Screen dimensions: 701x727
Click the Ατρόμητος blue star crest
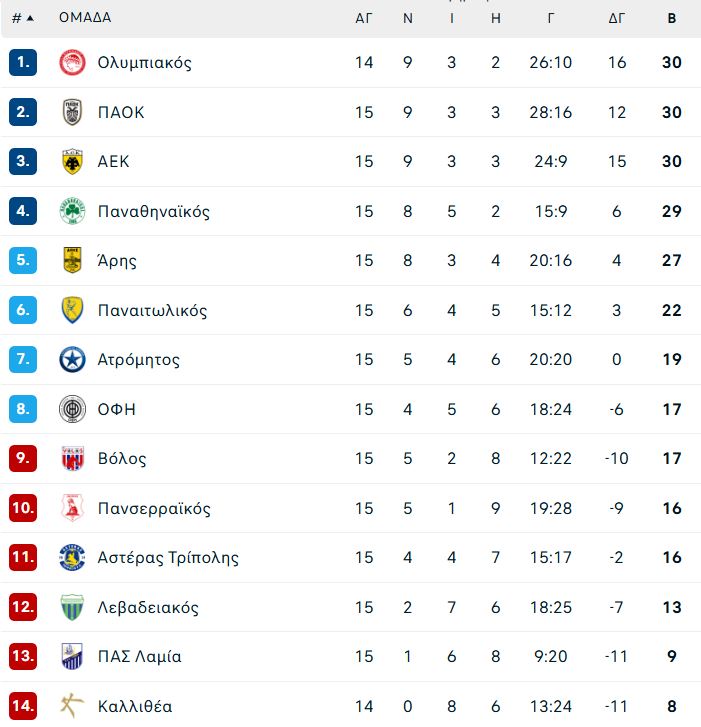72,359
